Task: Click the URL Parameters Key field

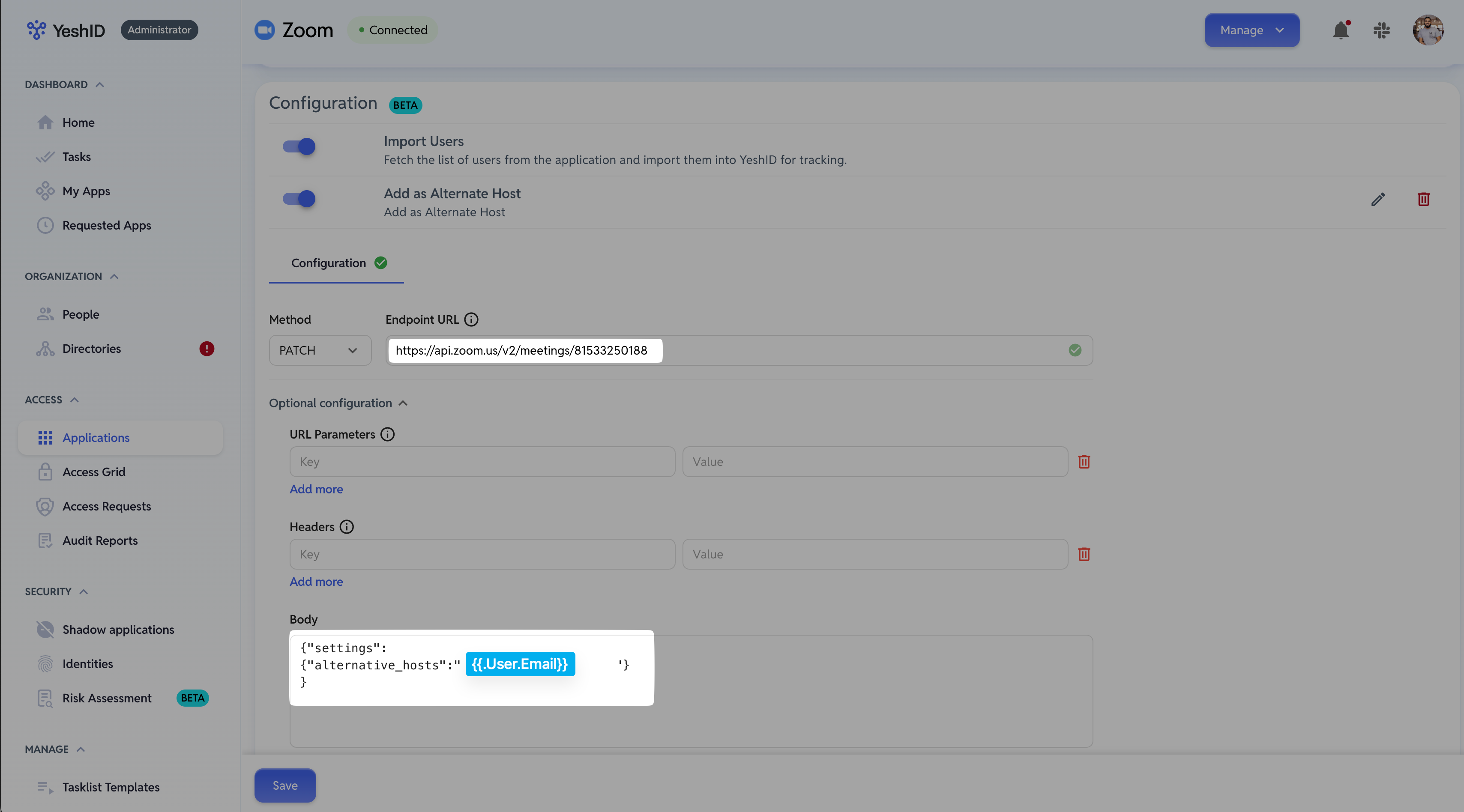Action: (x=482, y=461)
